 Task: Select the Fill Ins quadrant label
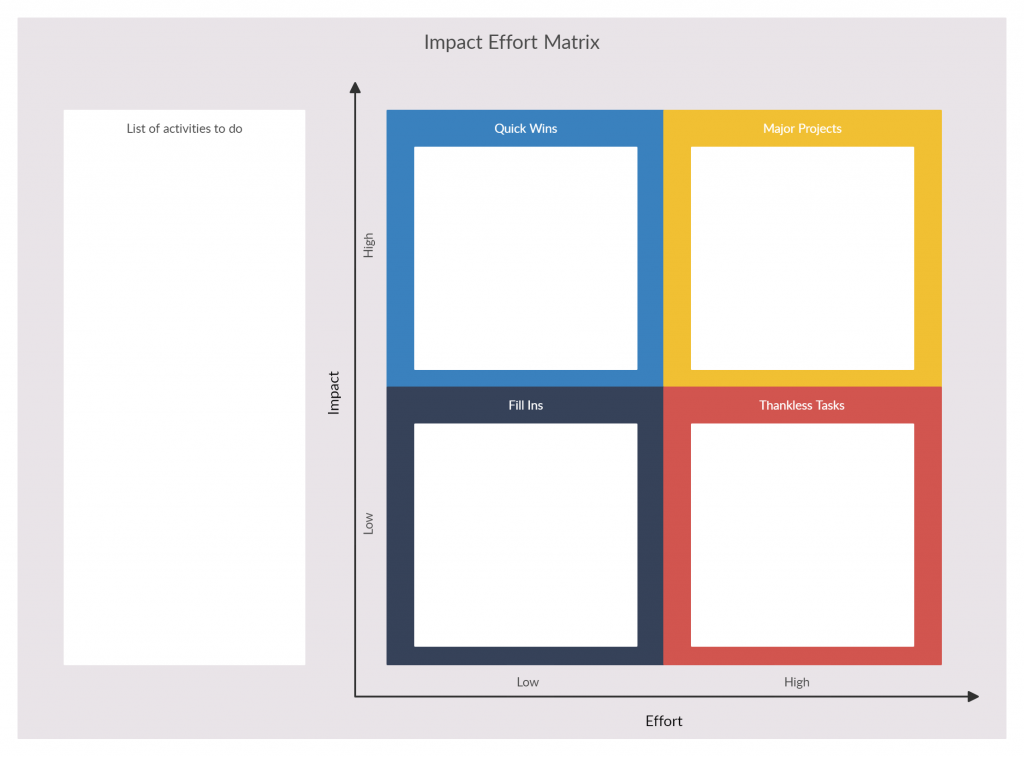click(x=525, y=405)
